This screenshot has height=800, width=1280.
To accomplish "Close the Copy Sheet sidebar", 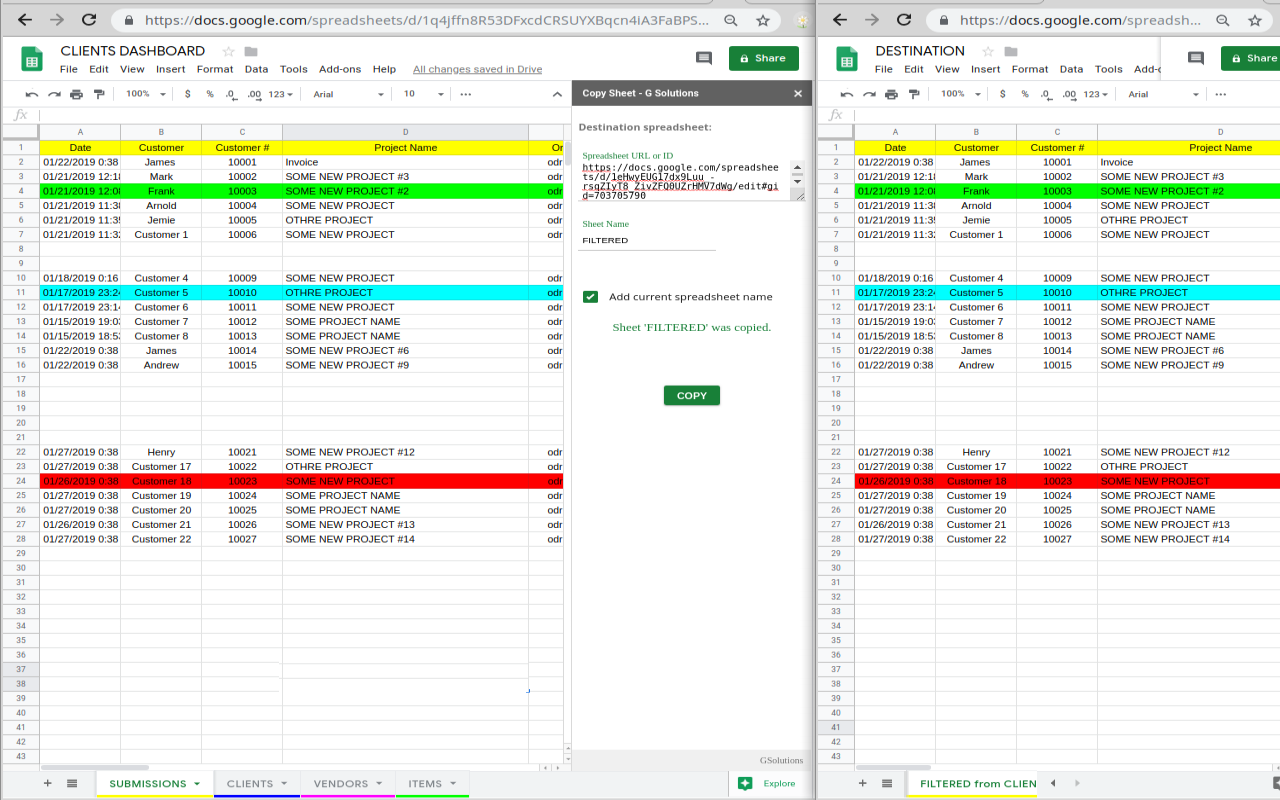I will pyautogui.click(x=798, y=93).
